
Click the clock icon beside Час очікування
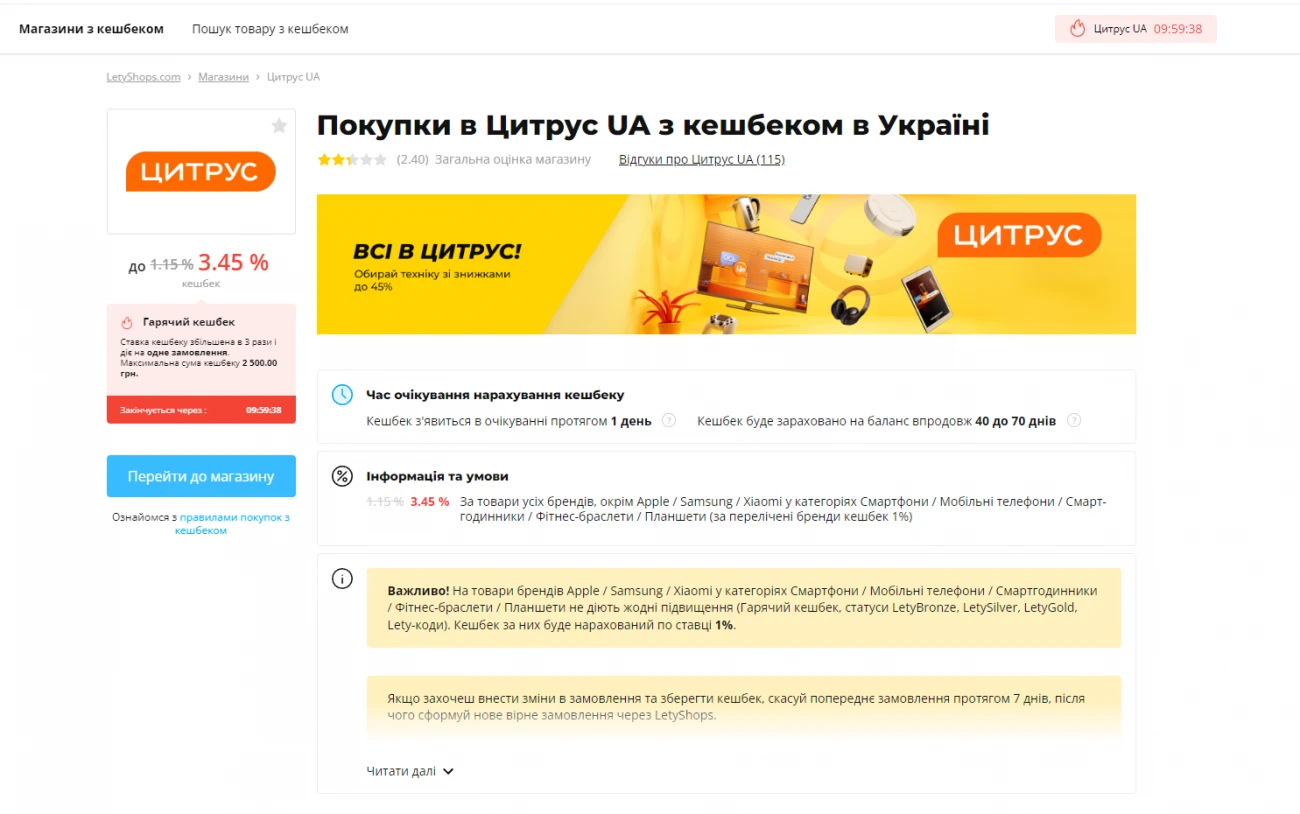point(342,394)
